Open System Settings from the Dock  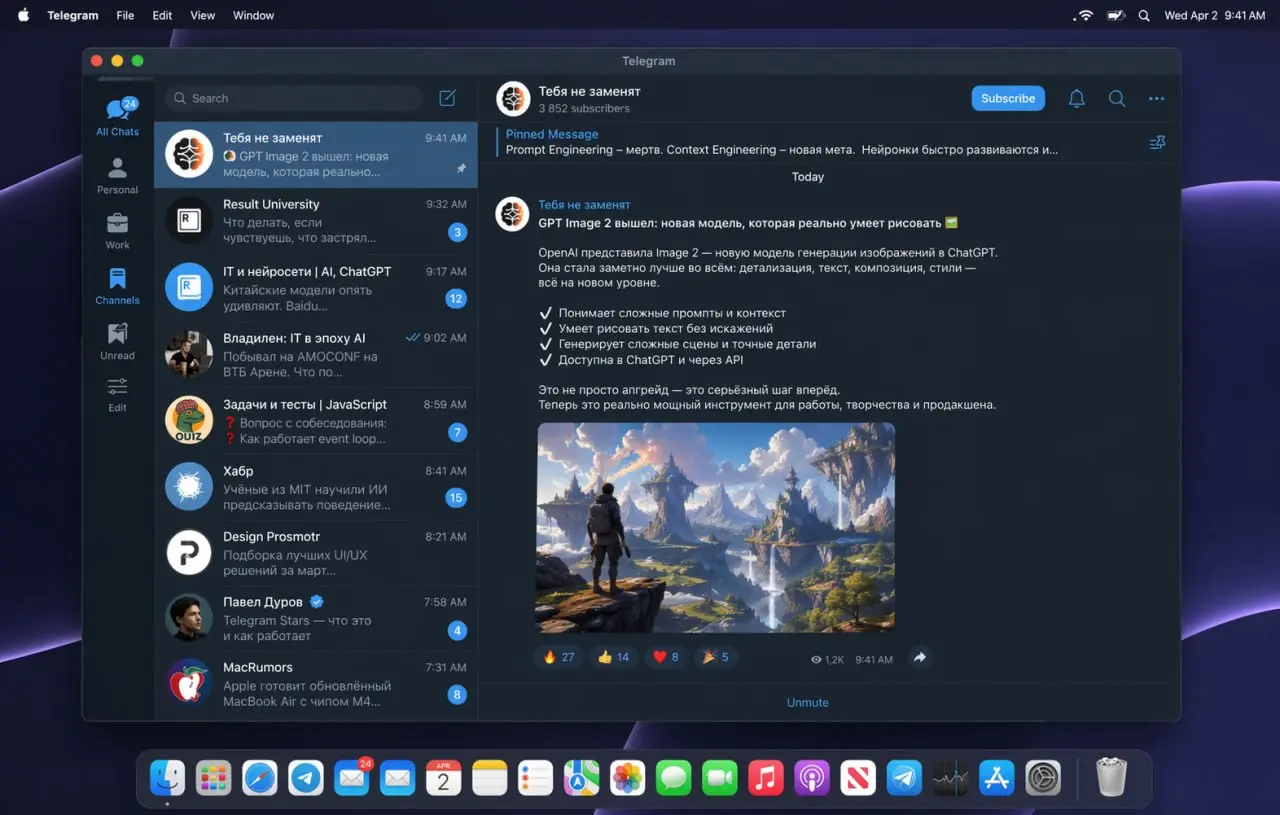click(x=1043, y=777)
